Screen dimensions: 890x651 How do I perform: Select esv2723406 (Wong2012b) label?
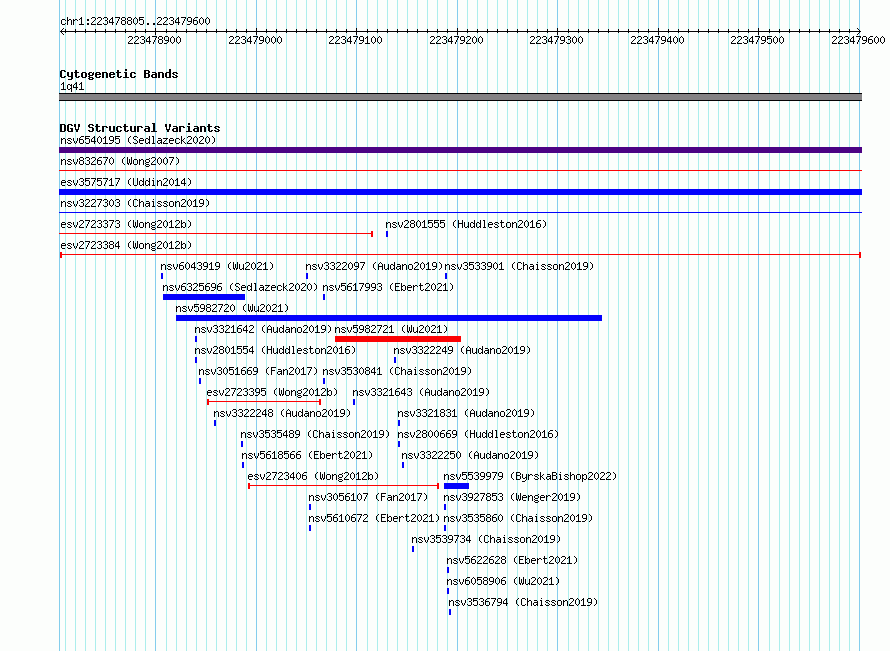tap(313, 476)
